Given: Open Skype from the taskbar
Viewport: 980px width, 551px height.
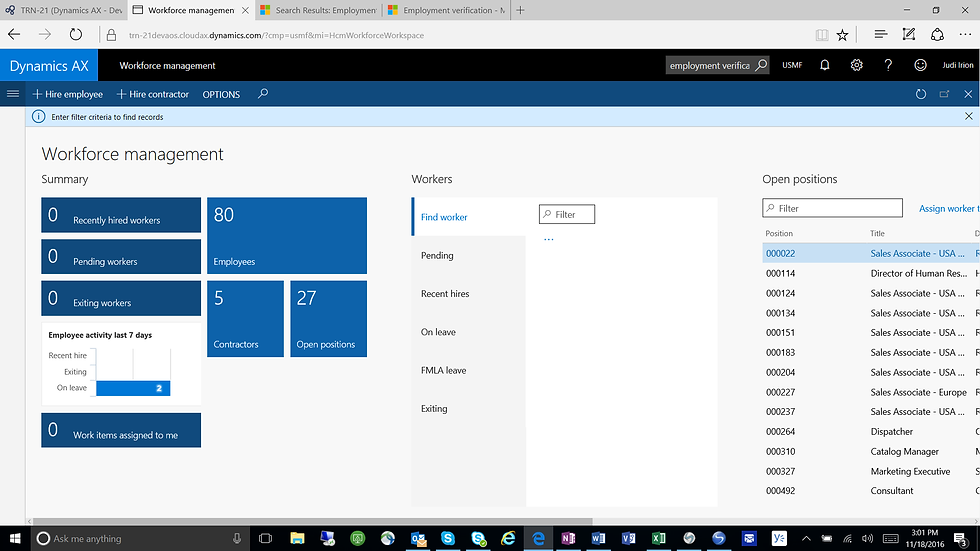Looking at the screenshot, I should [448, 539].
